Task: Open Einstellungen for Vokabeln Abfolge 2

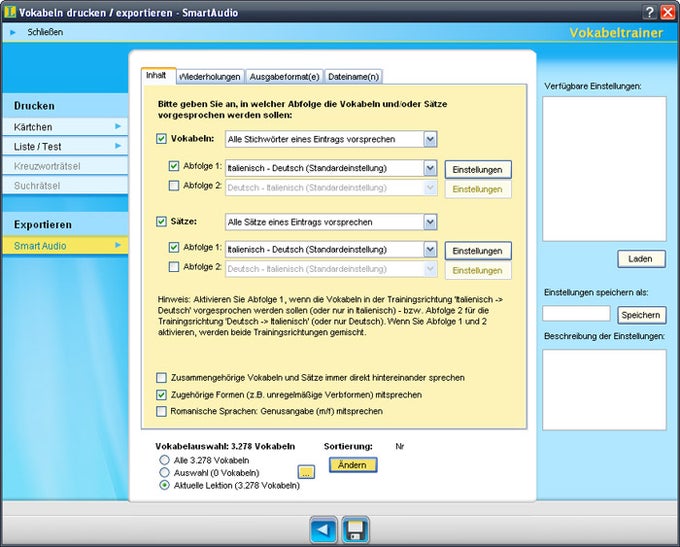Action: click(x=478, y=189)
